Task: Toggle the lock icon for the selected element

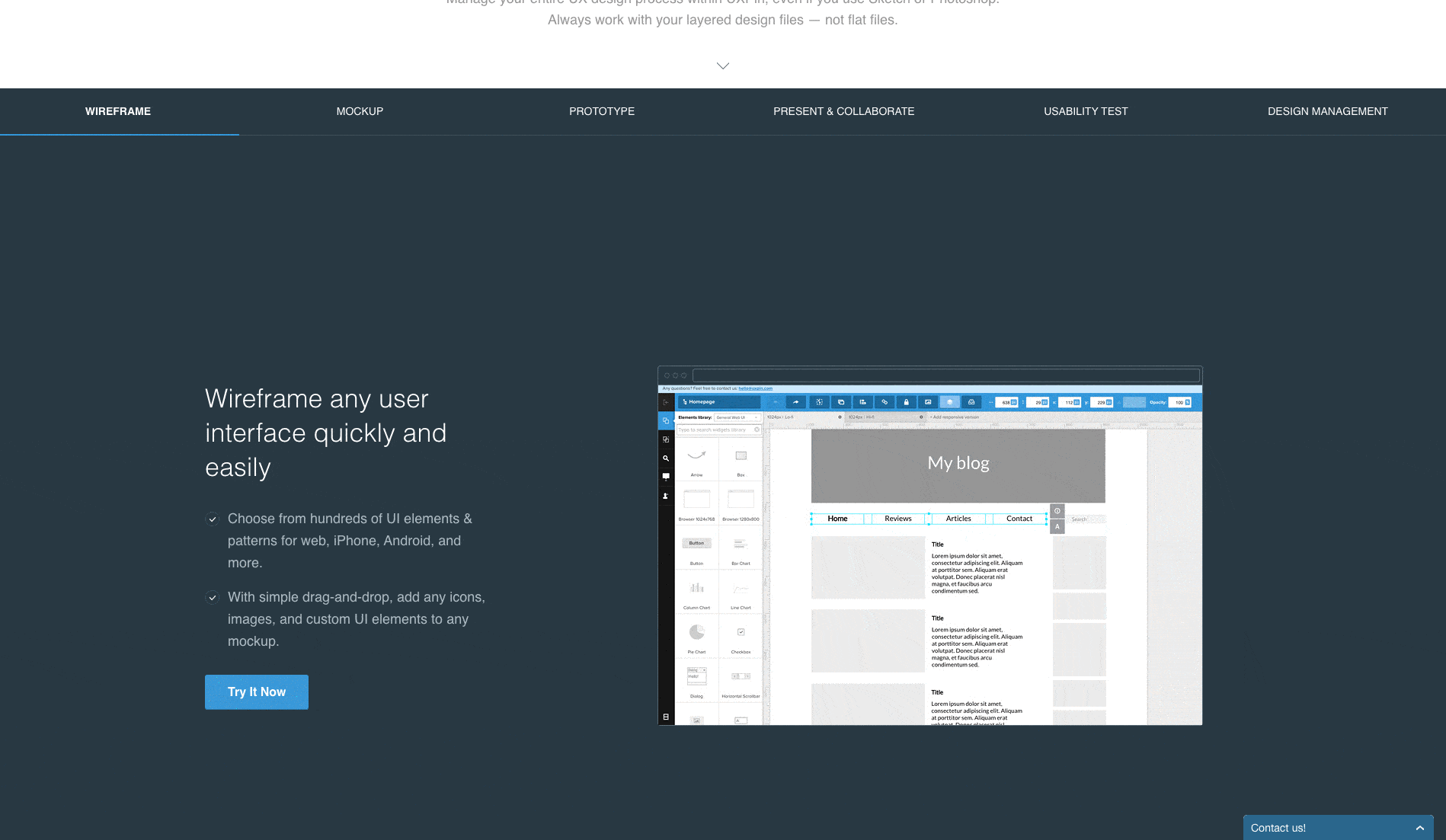Action: coord(907,402)
